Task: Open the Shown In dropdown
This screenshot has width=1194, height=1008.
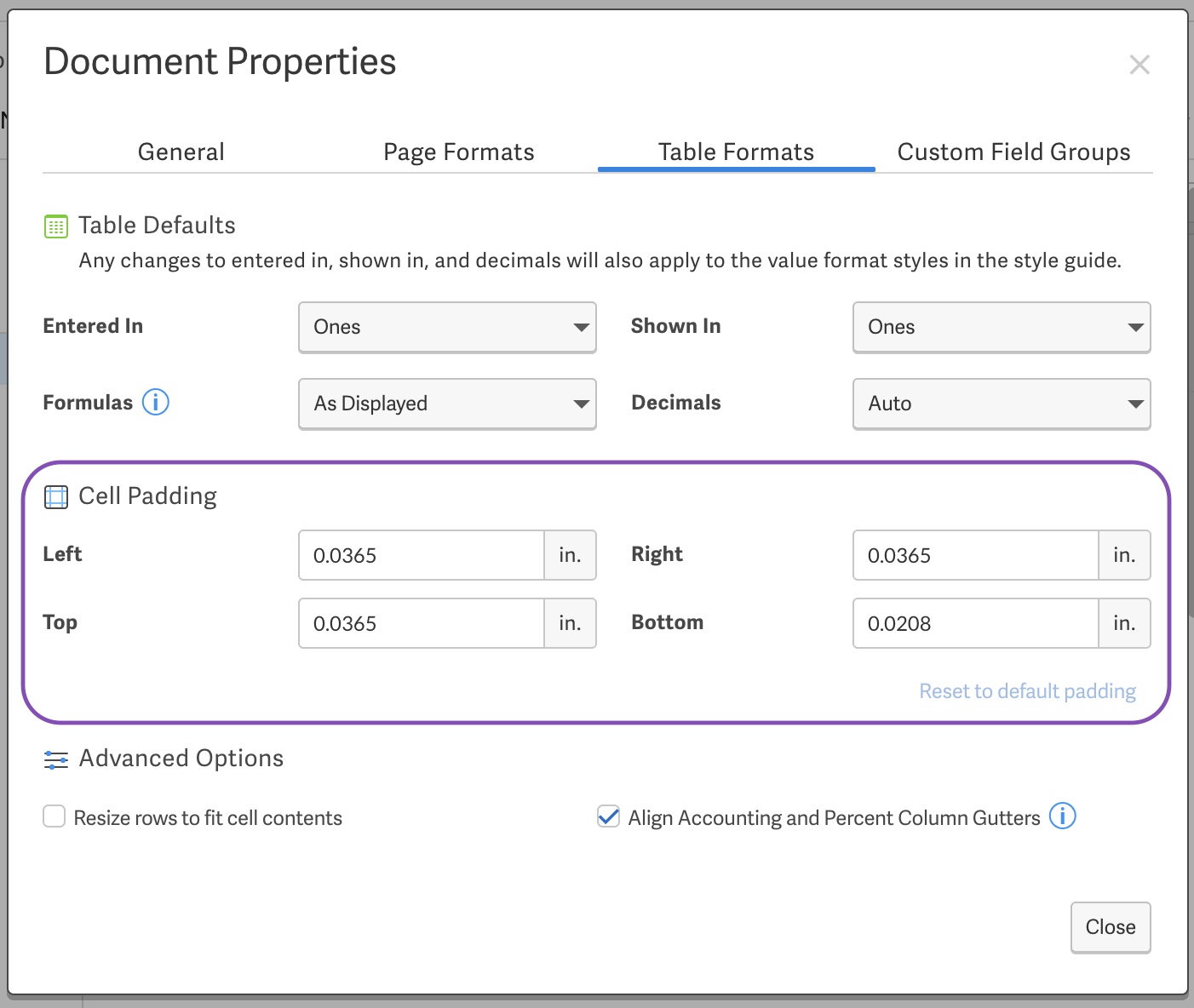Action: pyautogui.click(x=1002, y=327)
